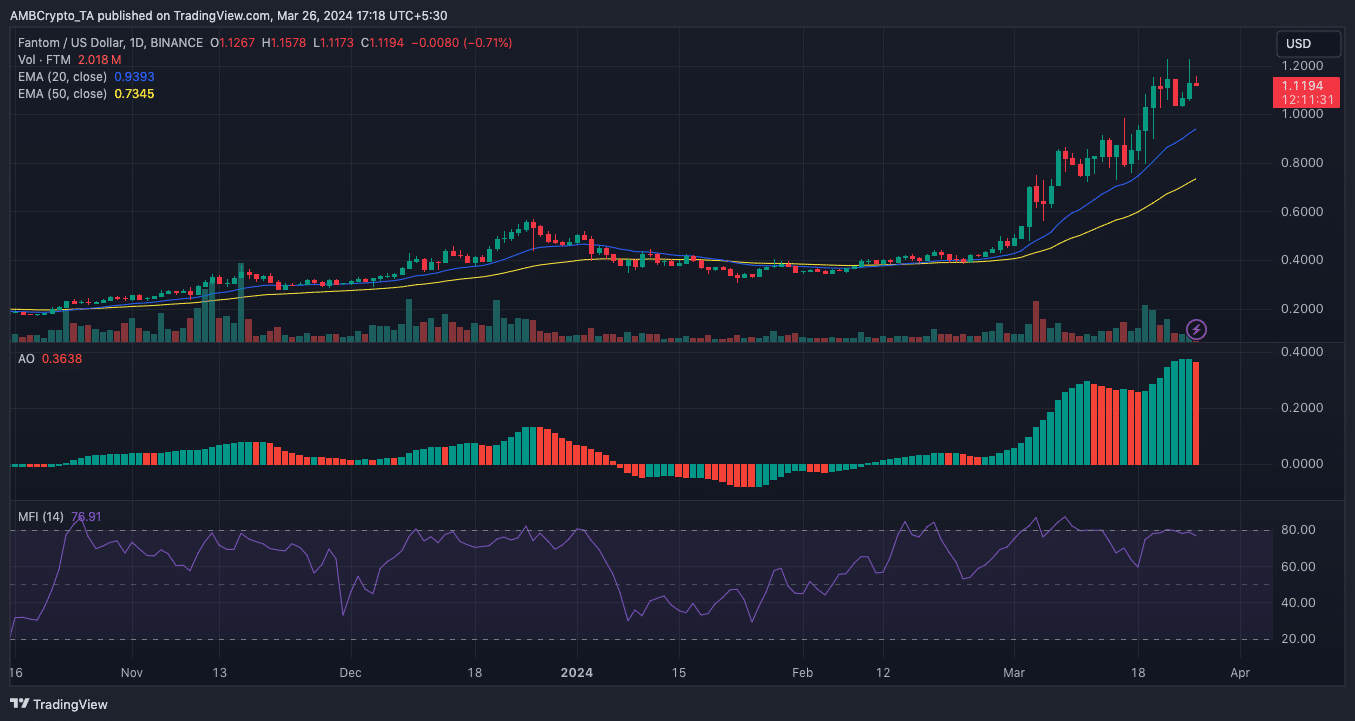Click the 0.2000 price axis label
Image resolution: width=1355 pixels, height=721 pixels.
(x=1302, y=309)
